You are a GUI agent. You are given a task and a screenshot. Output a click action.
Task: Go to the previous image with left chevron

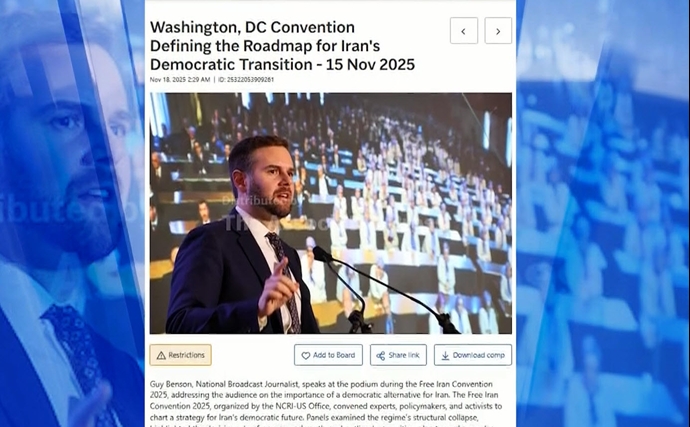coord(464,31)
